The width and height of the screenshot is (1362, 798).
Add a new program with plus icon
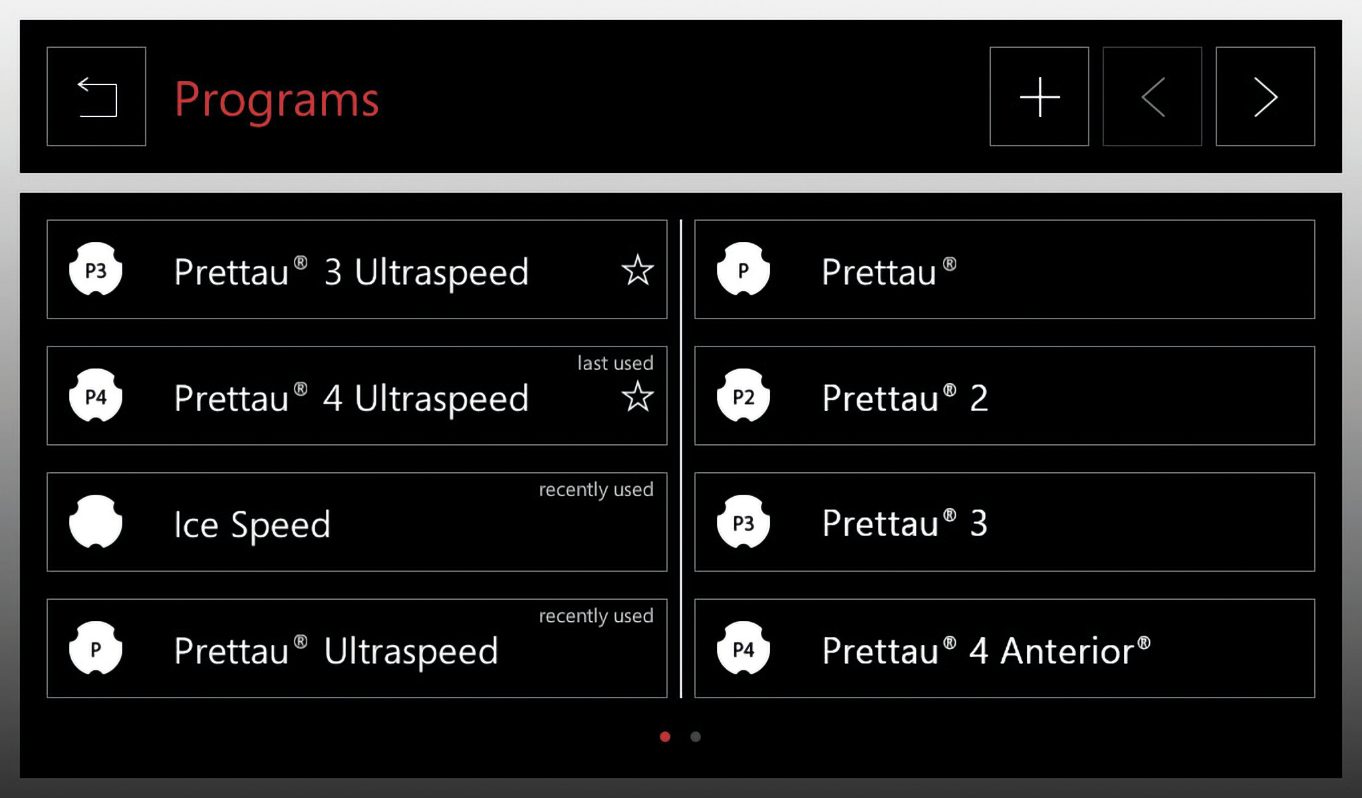(x=1039, y=97)
